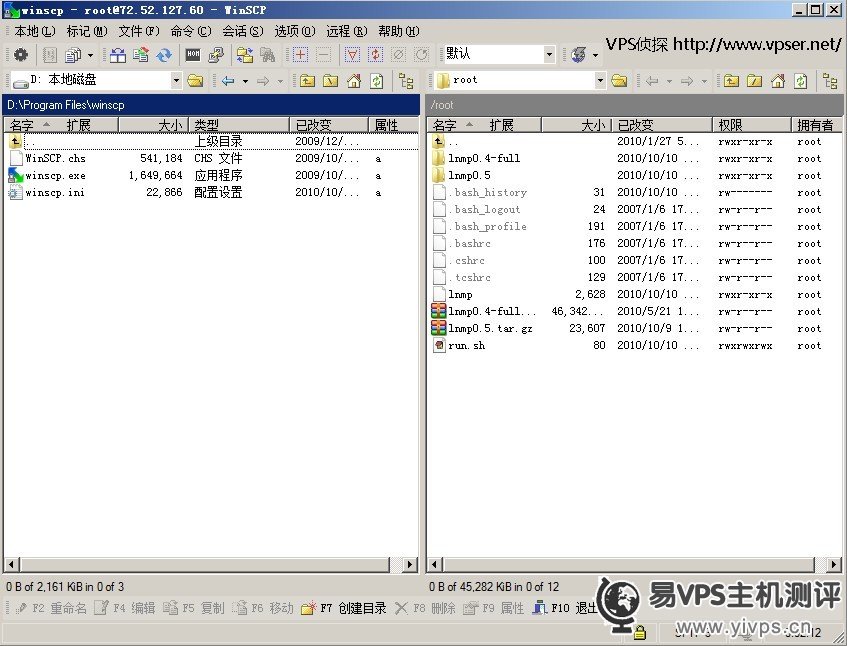
Task: Open terminal console icon in toolbar
Action: click(x=193, y=55)
